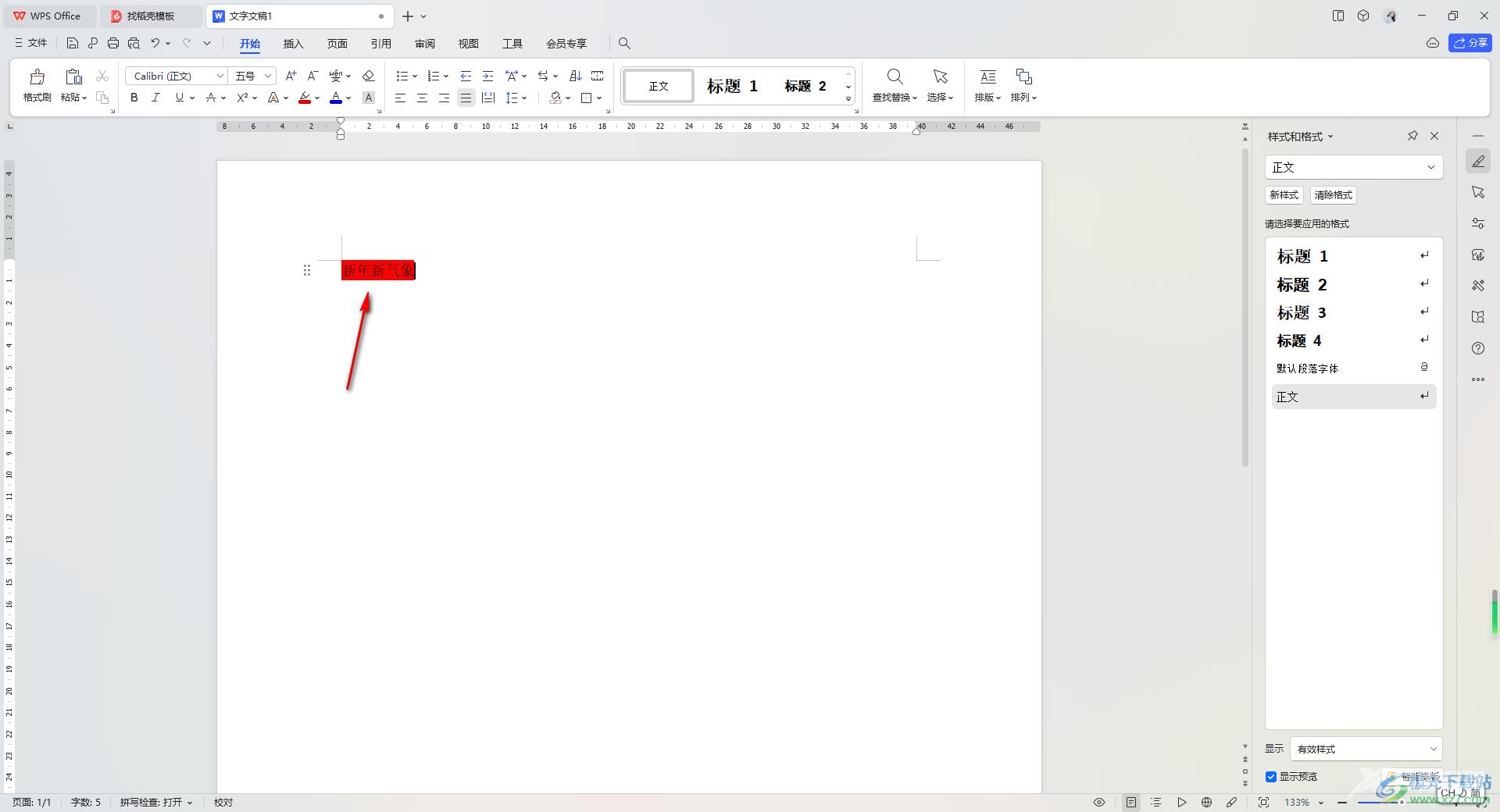Toggle Bold formatting
Image resolution: width=1500 pixels, height=812 pixels.
coord(134,98)
